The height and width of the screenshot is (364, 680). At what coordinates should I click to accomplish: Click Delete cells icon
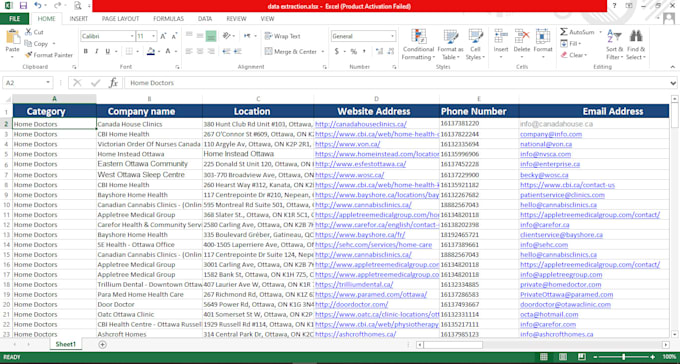click(x=522, y=36)
